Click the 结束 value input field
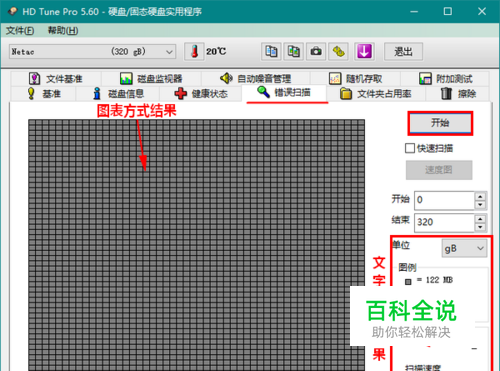Screen dimensions: 500x371 pos(444,222)
